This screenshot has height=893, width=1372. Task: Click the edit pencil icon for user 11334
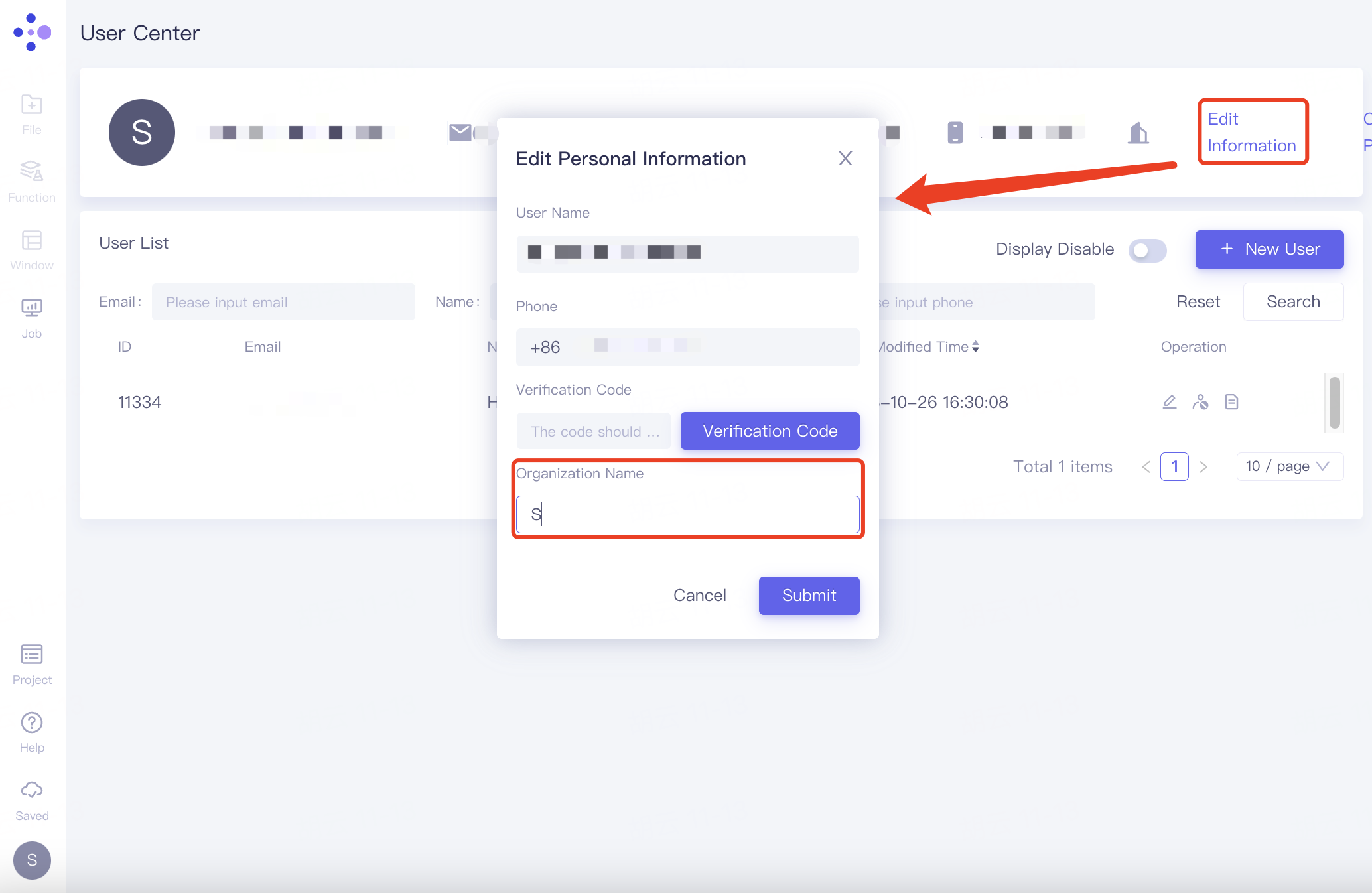click(x=1169, y=402)
